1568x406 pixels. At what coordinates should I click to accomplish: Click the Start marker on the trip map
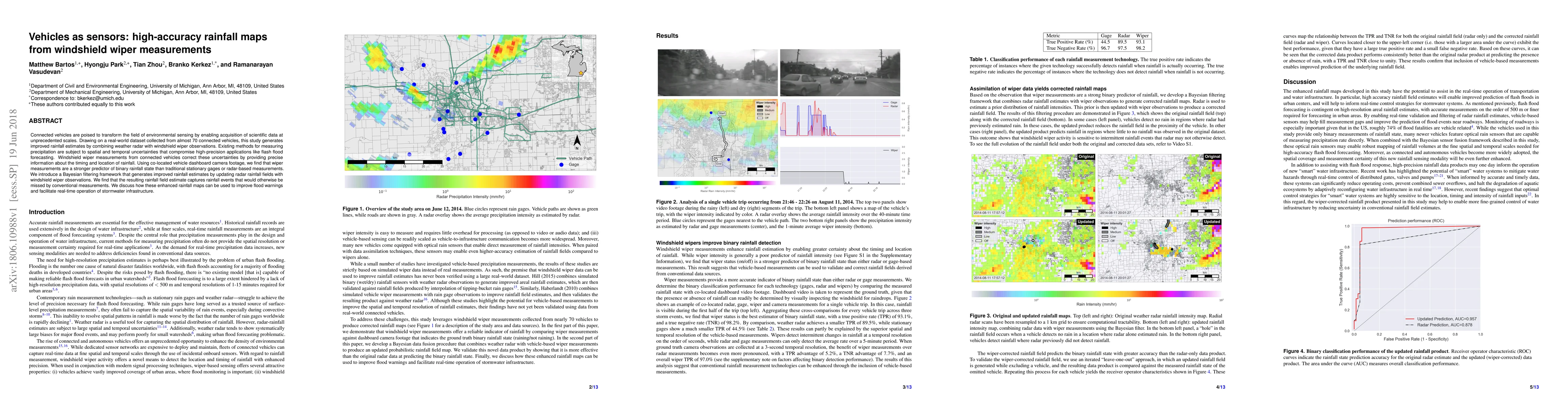[723, 114]
